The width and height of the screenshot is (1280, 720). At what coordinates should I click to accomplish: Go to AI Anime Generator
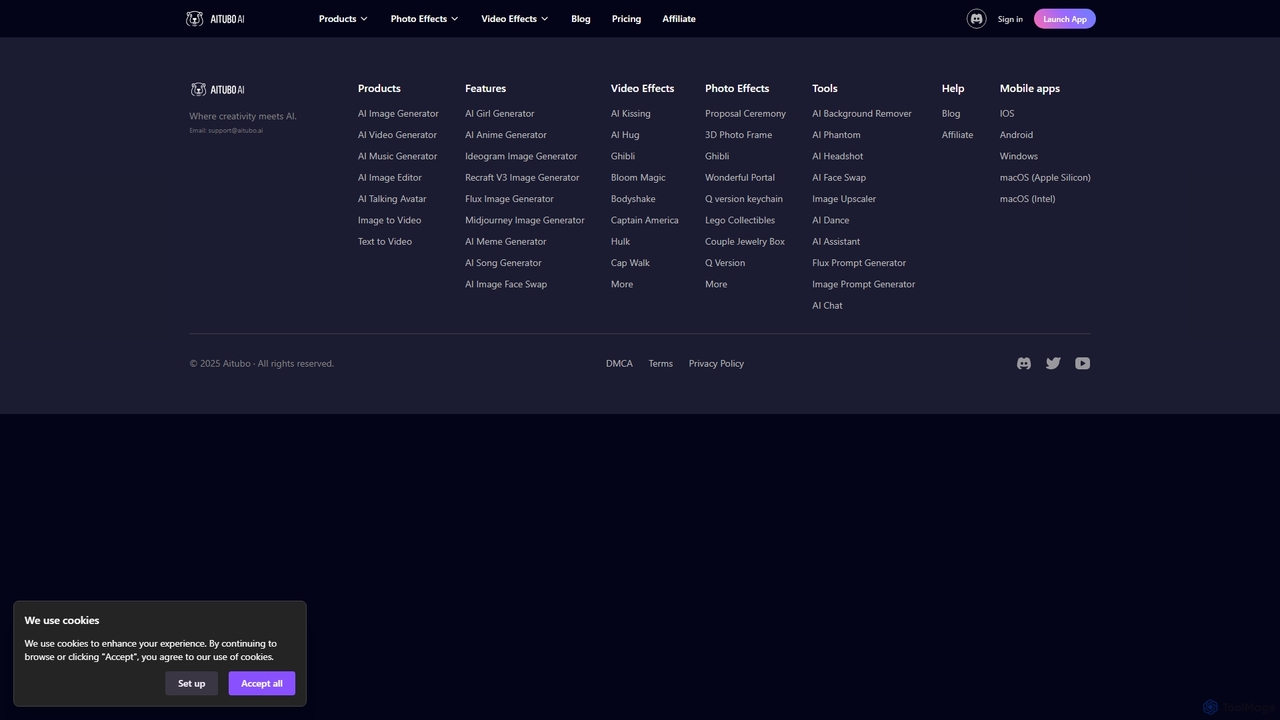(x=506, y=135)
